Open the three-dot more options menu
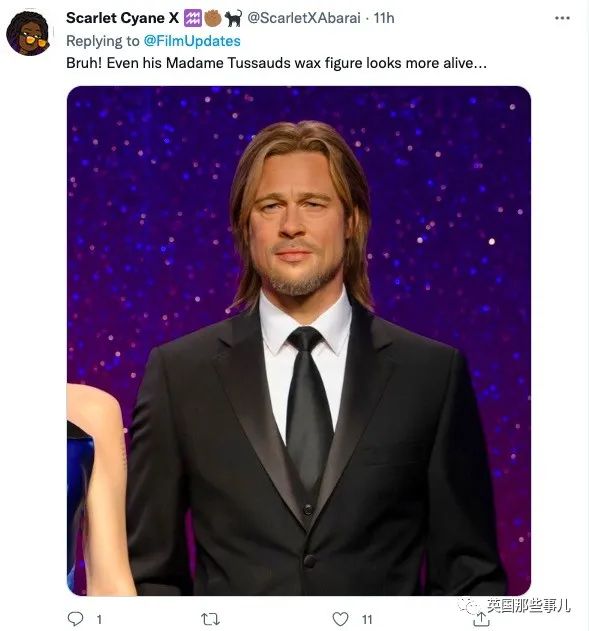589x631 pixels. tap(562, 18)
